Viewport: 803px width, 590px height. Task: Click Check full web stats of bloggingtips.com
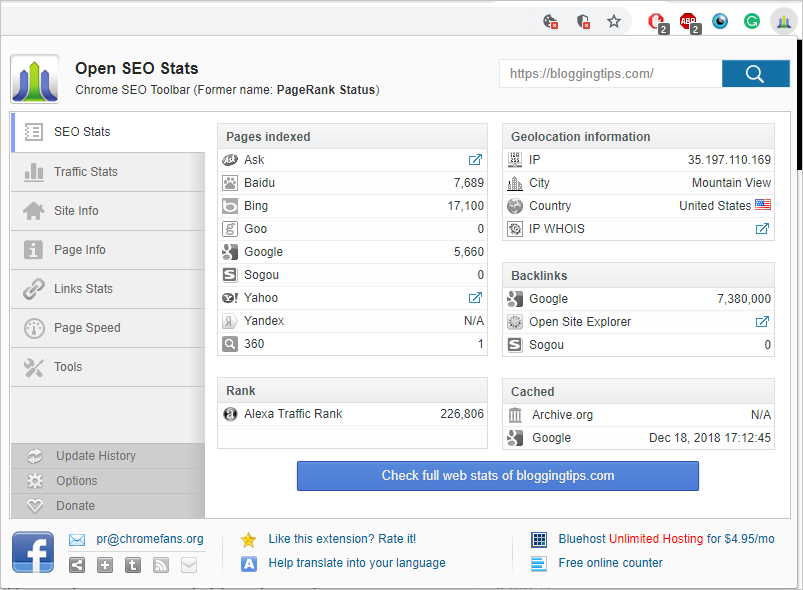497,476
